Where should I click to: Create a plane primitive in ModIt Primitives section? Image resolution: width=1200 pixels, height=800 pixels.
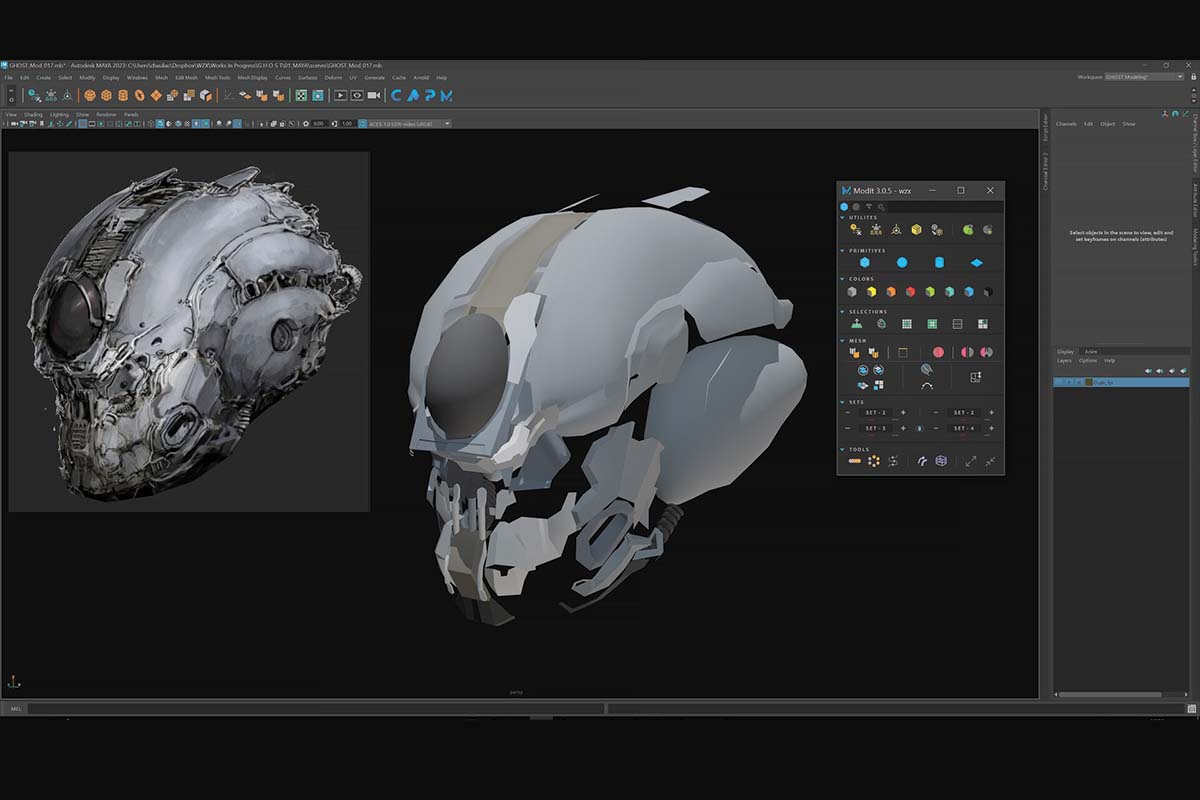(974, 261)
